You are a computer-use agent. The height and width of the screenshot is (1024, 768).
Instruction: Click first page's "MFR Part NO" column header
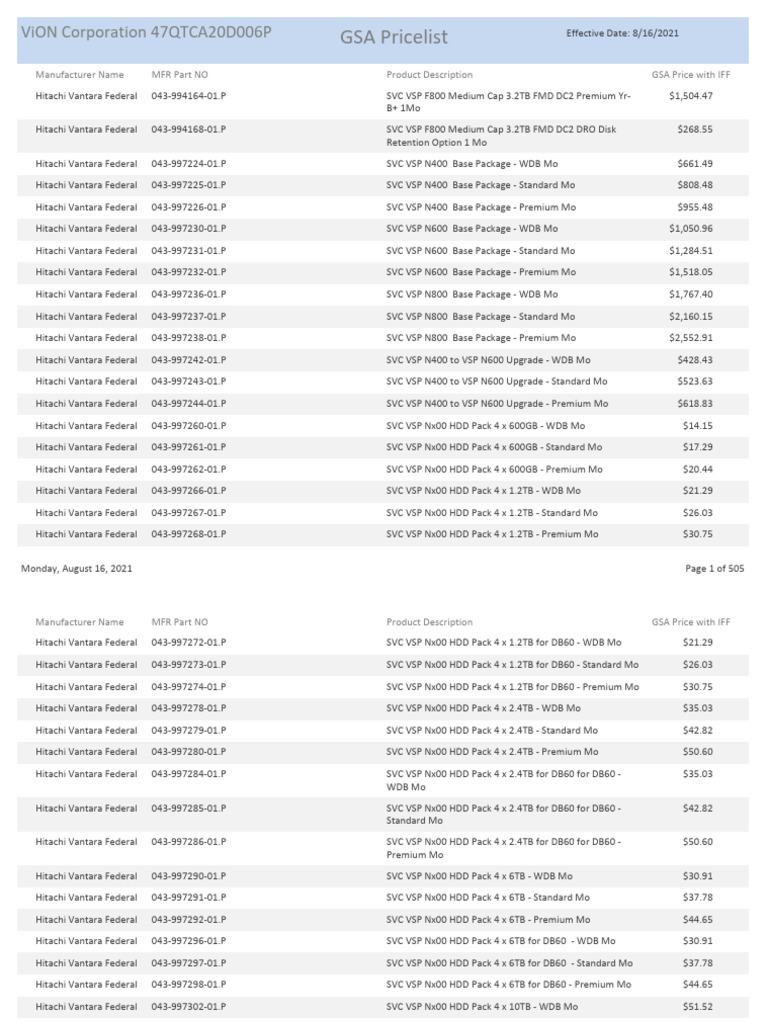click(x=180, y=75)
